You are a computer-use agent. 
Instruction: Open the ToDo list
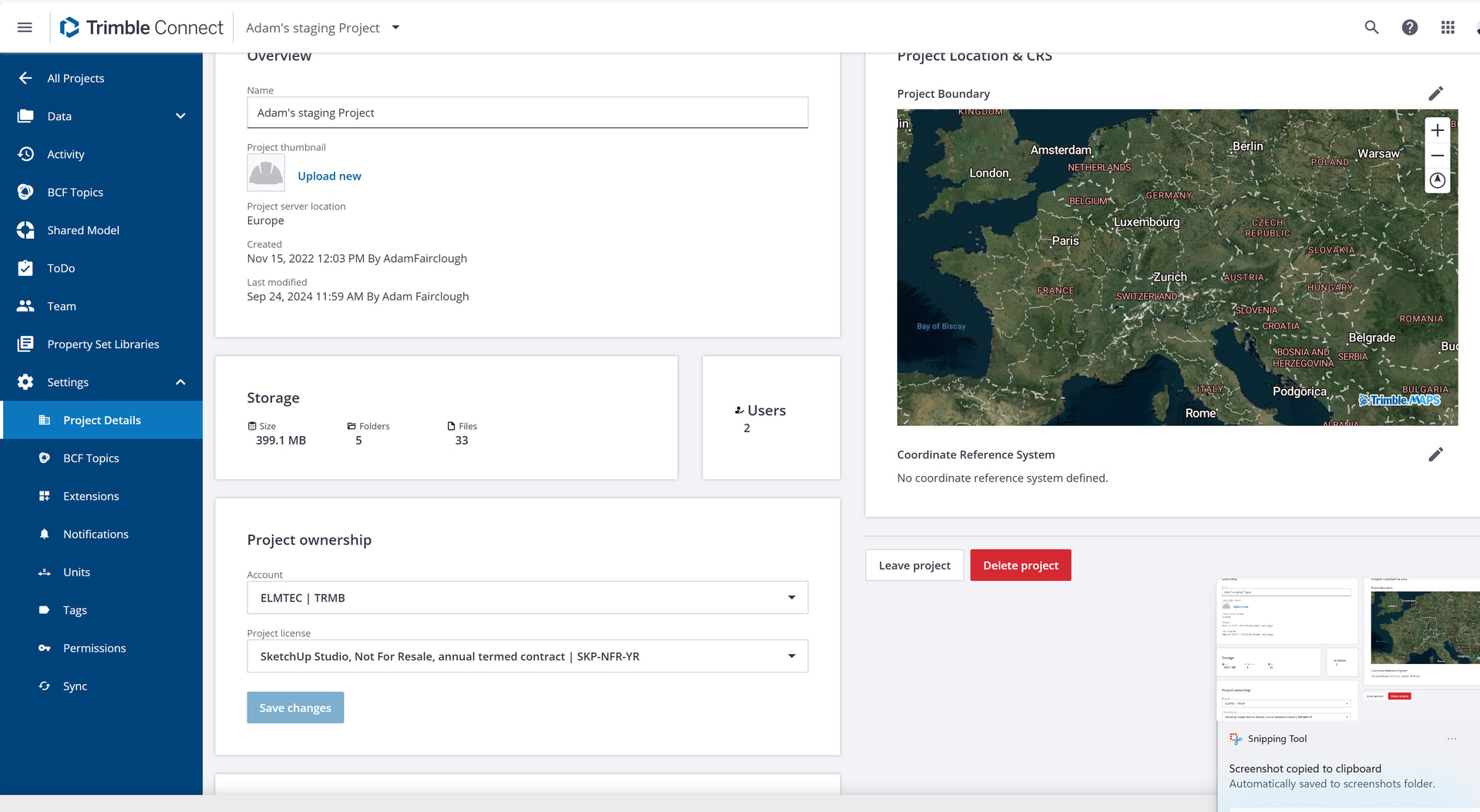[x=61, y=268]
